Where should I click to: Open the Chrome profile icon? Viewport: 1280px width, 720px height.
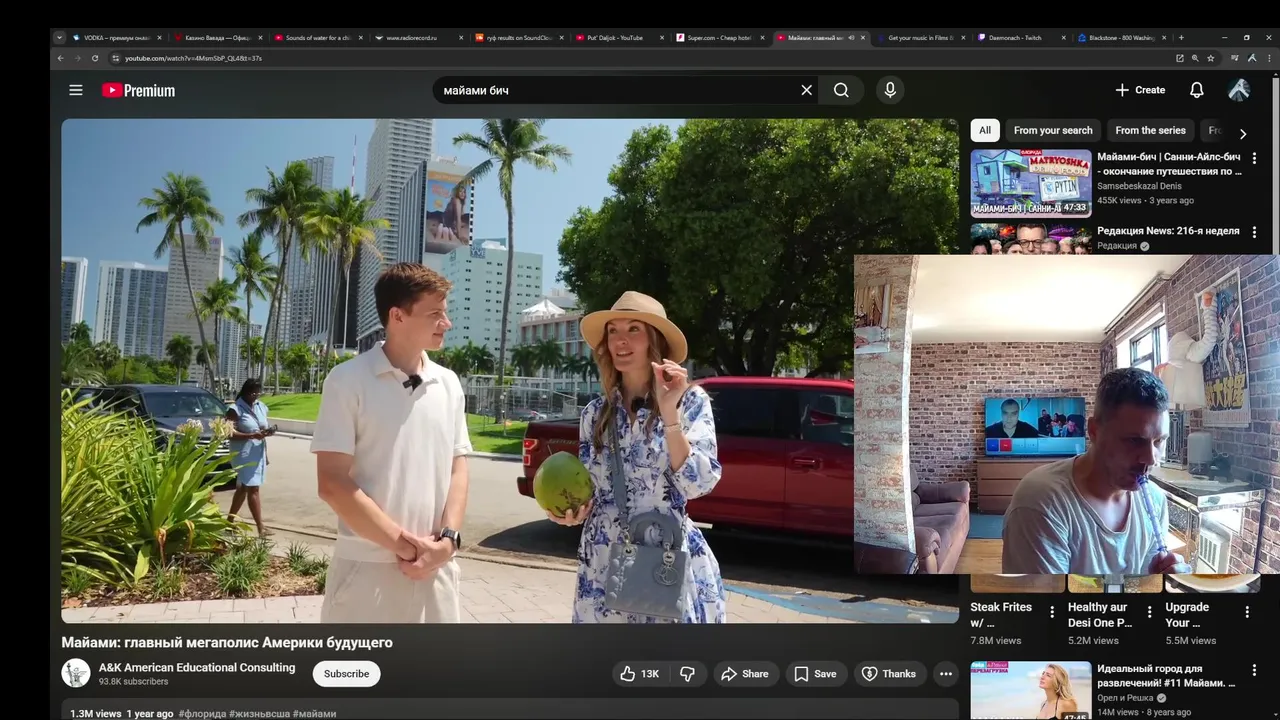click(1251, 58)
